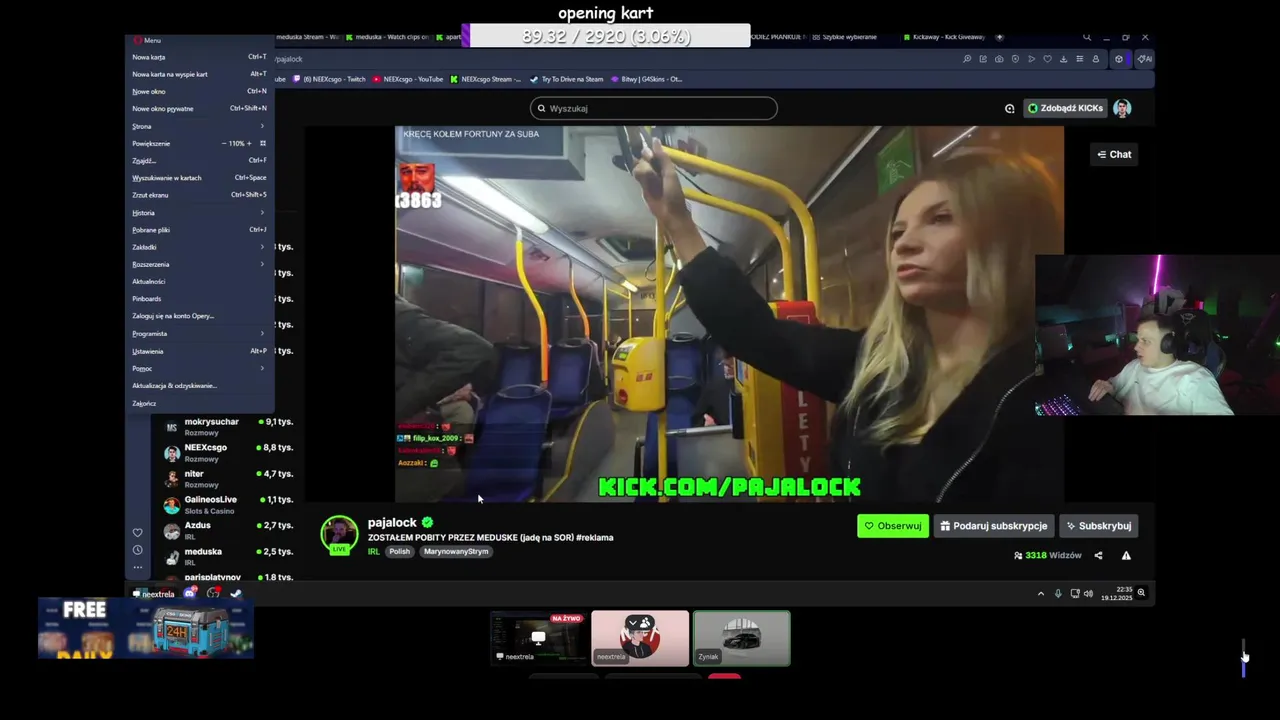Select Nowa karta na wyspie kart menu item
The image size is (1280, 720).
coord(200,74)
